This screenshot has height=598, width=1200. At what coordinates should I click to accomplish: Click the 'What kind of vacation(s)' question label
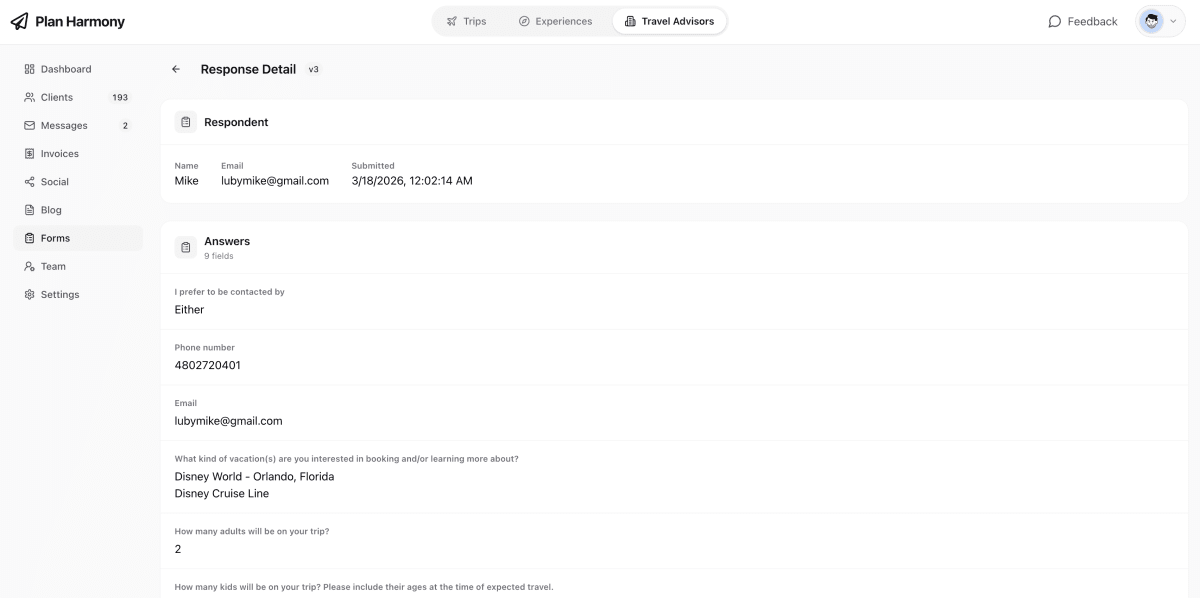pyautogui.click(x=346, y=459)
